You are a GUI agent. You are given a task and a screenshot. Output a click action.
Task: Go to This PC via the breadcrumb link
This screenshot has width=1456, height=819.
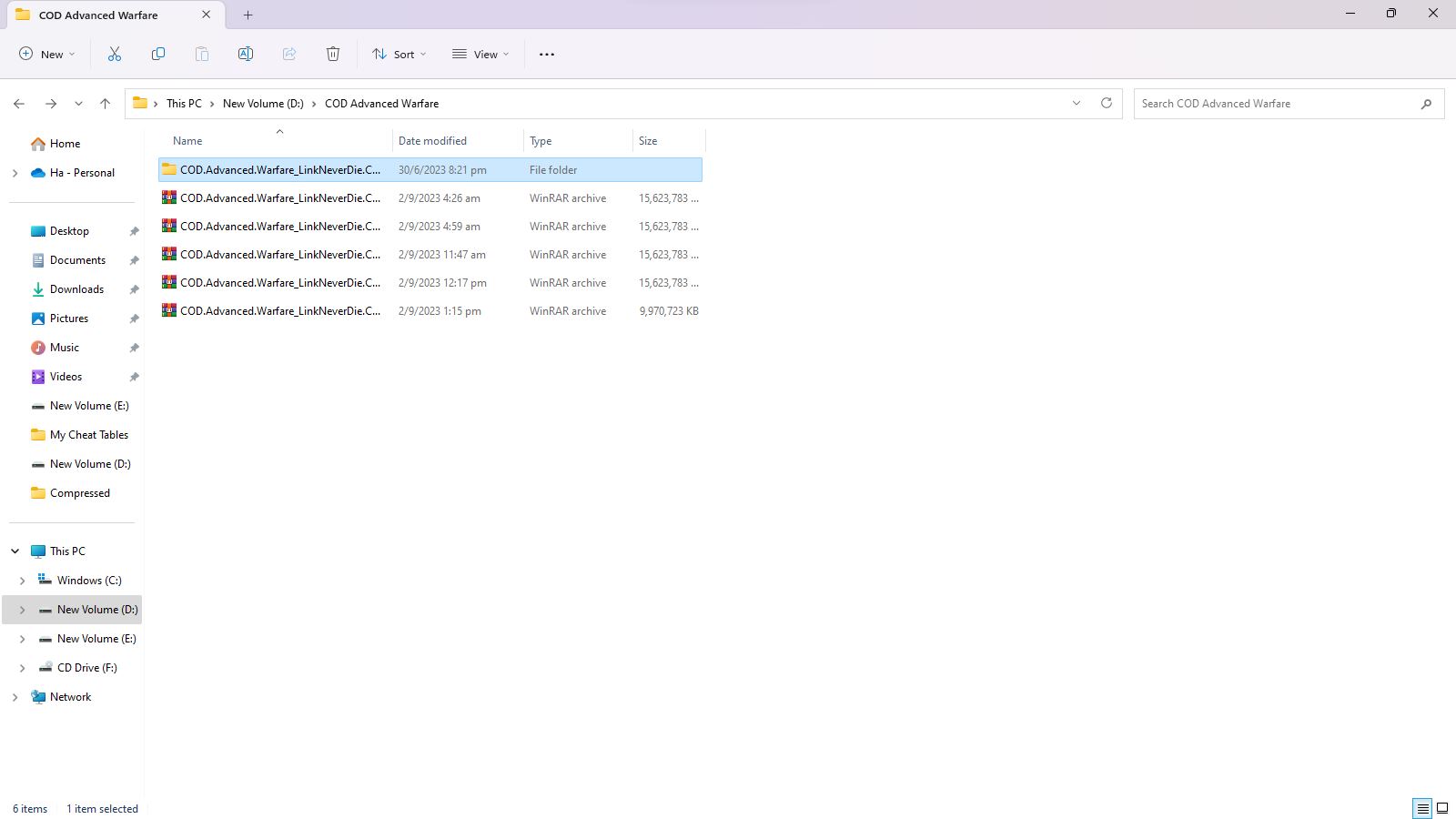(x=183, y=103)
